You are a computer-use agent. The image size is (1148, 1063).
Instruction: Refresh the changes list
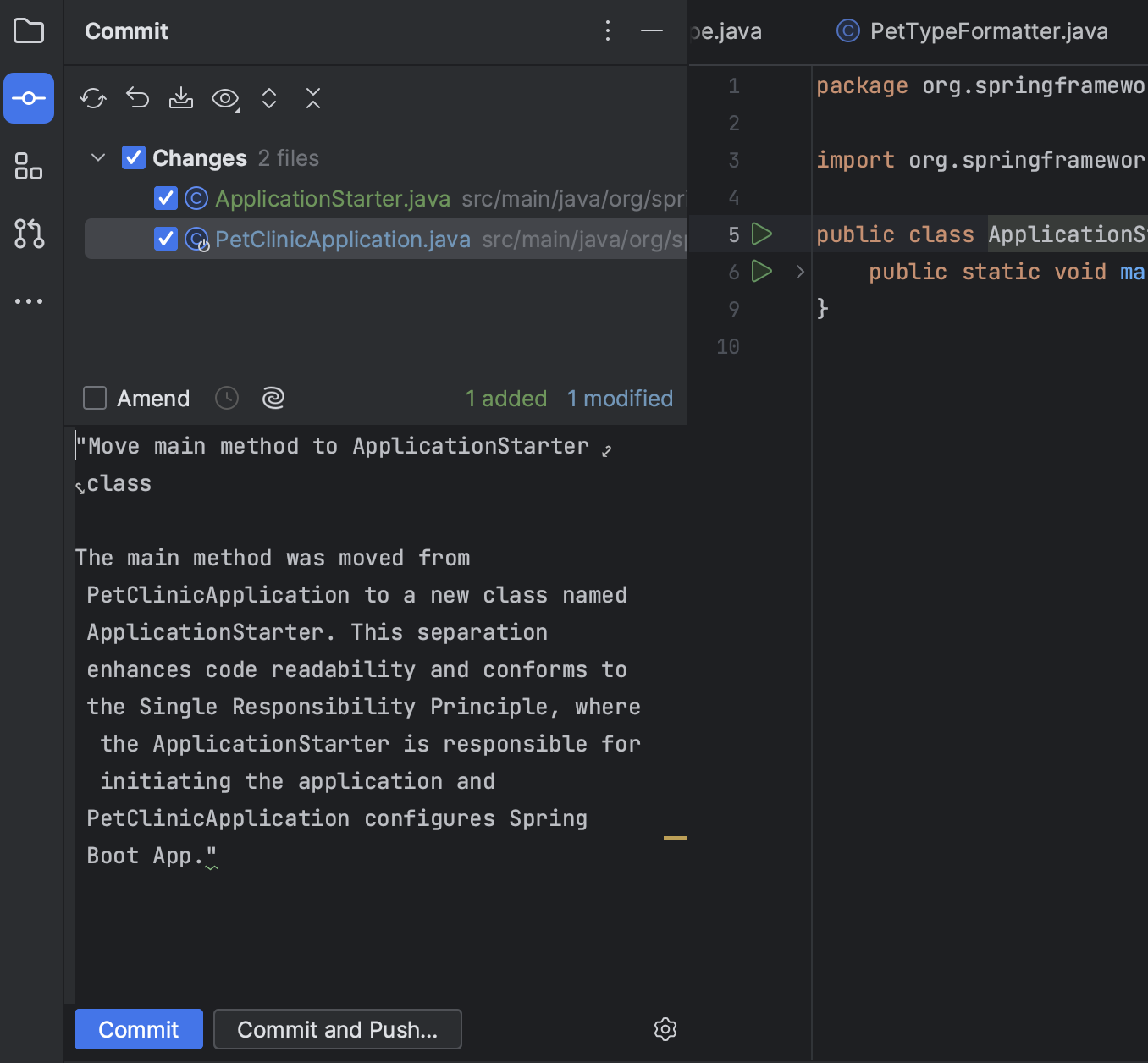coord(93,98)
